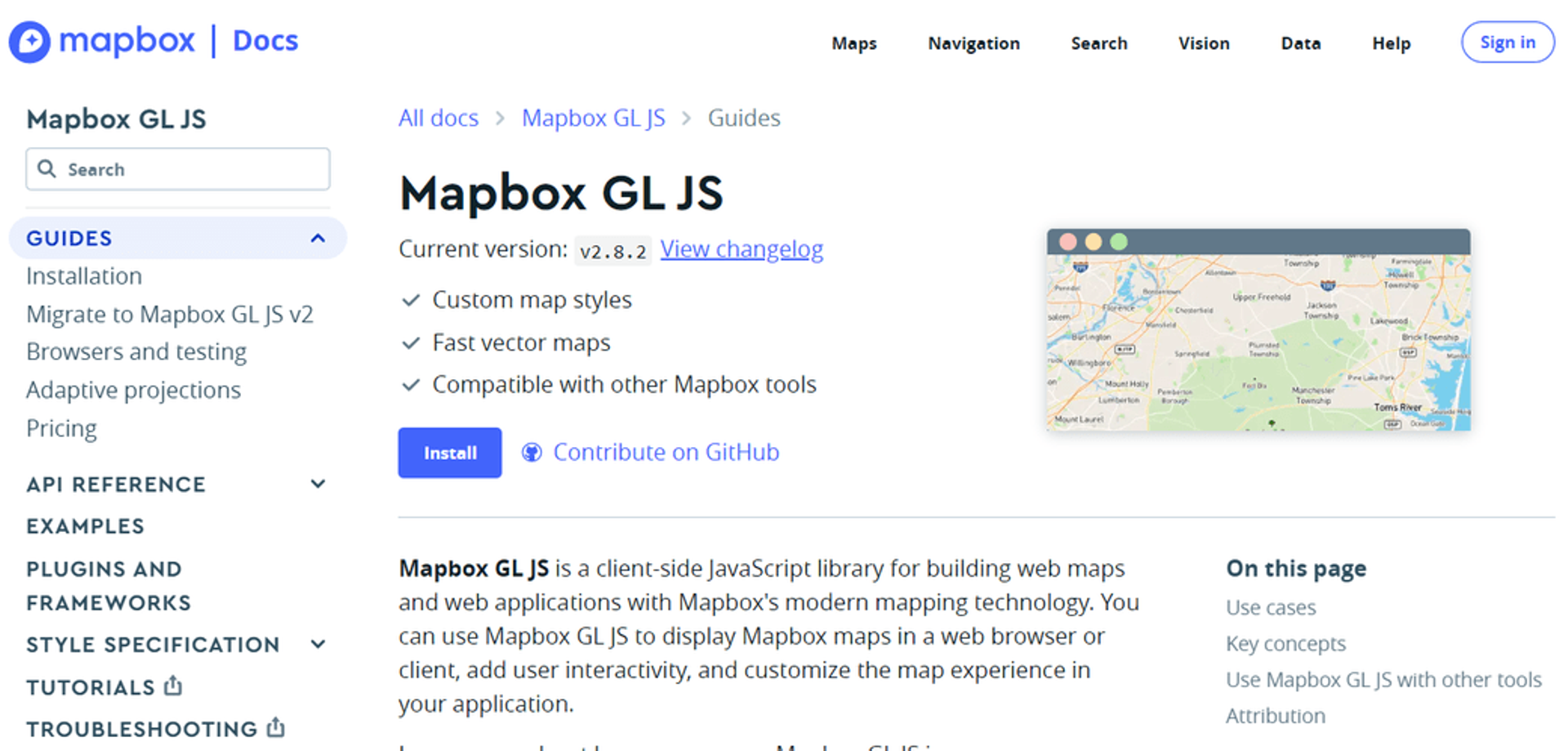1568x751 pixels.
Task: Open the Installation guide
Action: [x=84, y=276]
